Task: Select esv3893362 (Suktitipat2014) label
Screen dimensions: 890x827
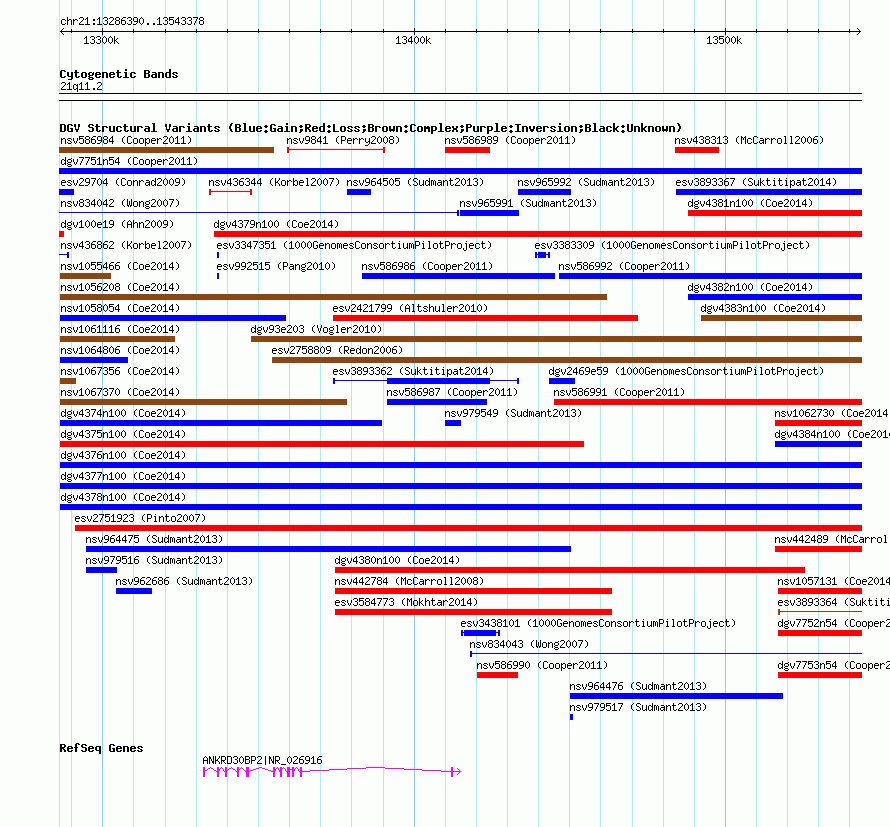Action: click(x=413, y=371)
